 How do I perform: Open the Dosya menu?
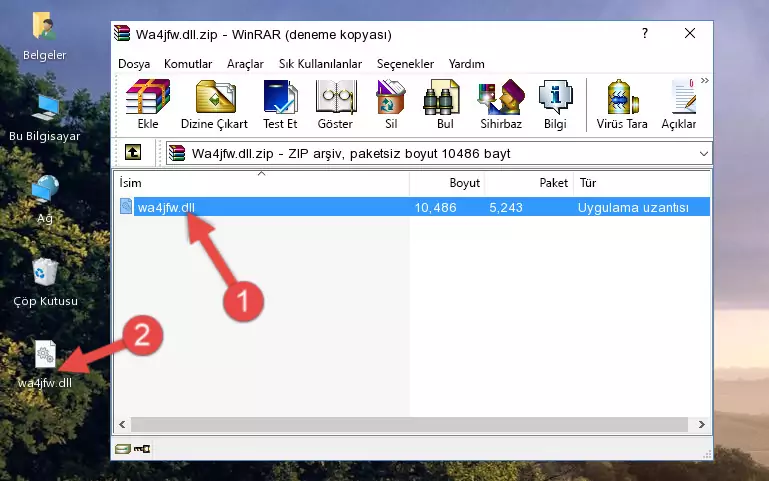coord(134,64)
